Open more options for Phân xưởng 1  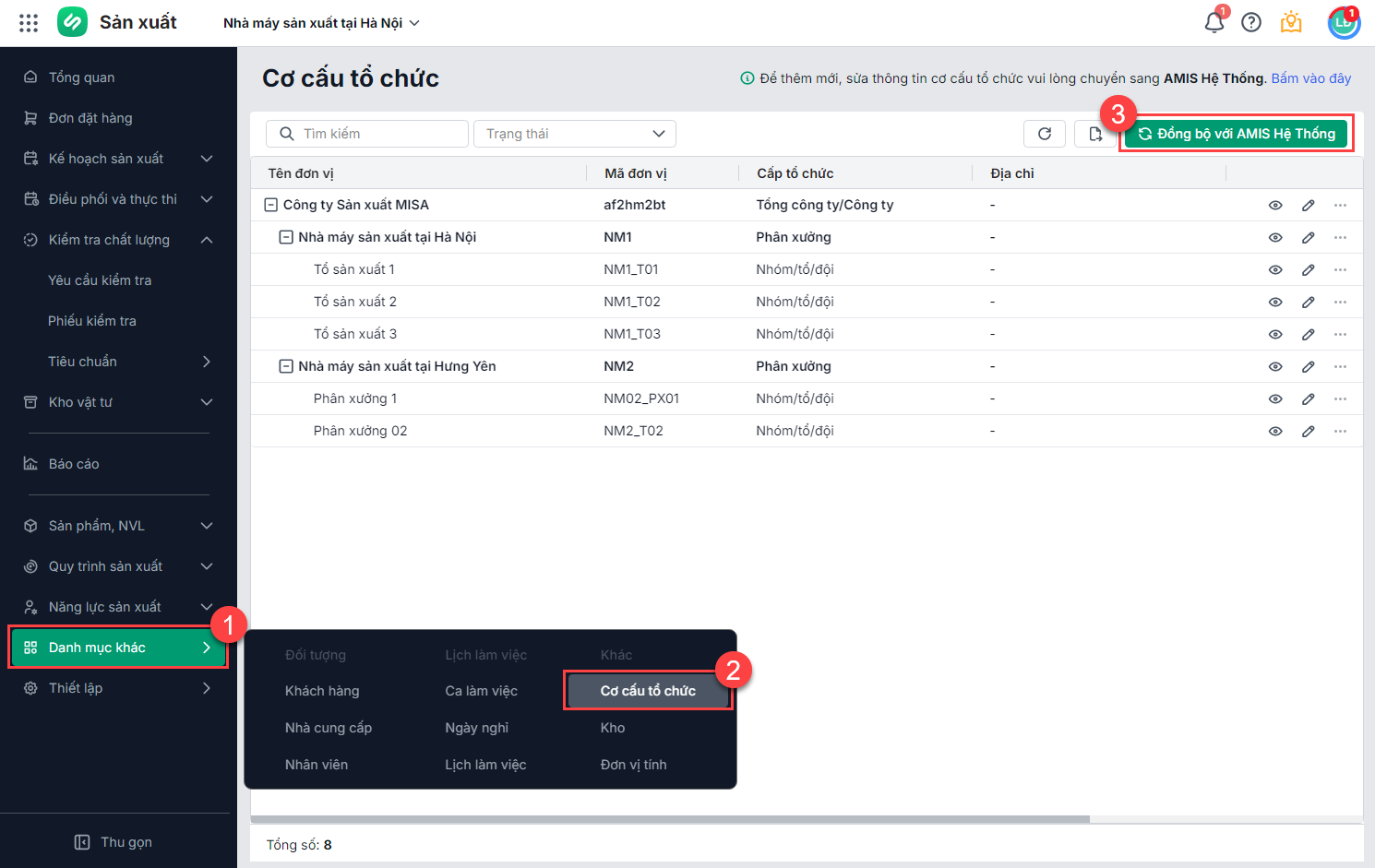click(1341, 399)
